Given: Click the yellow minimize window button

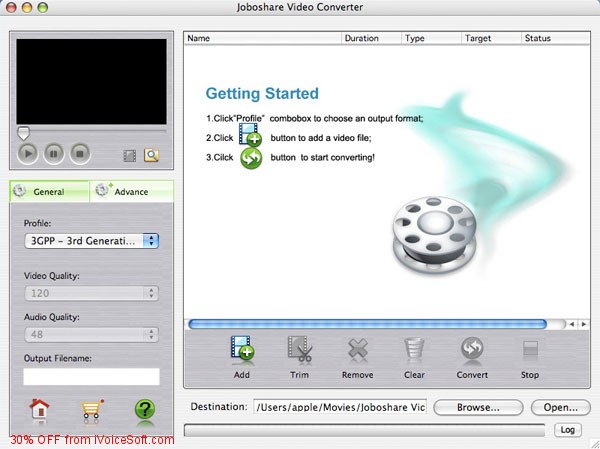Looking at the screenshot, I should click(x=27, y=7).
